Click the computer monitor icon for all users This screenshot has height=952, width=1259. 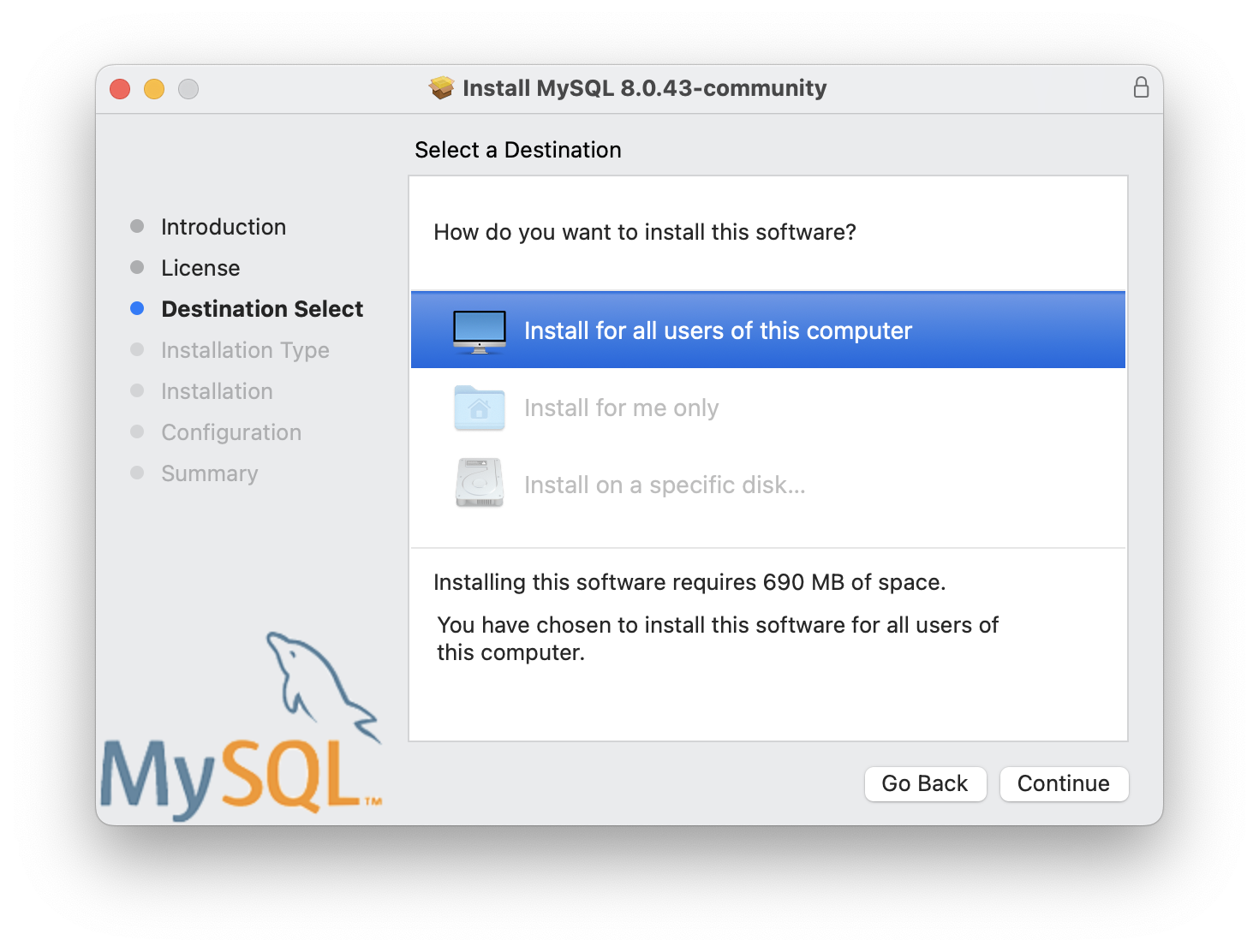tap(480, 331)
